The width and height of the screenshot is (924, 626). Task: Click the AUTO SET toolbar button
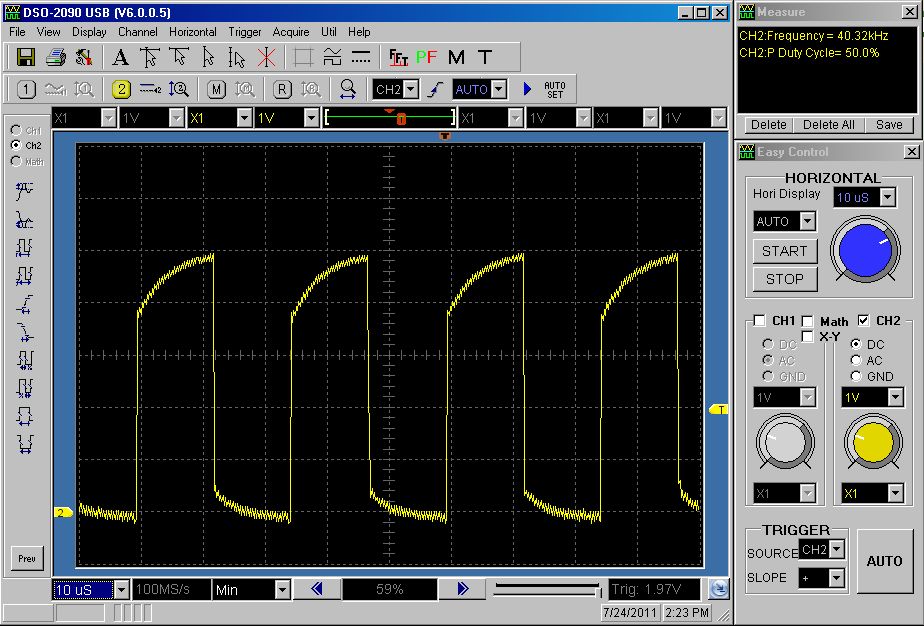pyautogui.click(x=554, y=89)
